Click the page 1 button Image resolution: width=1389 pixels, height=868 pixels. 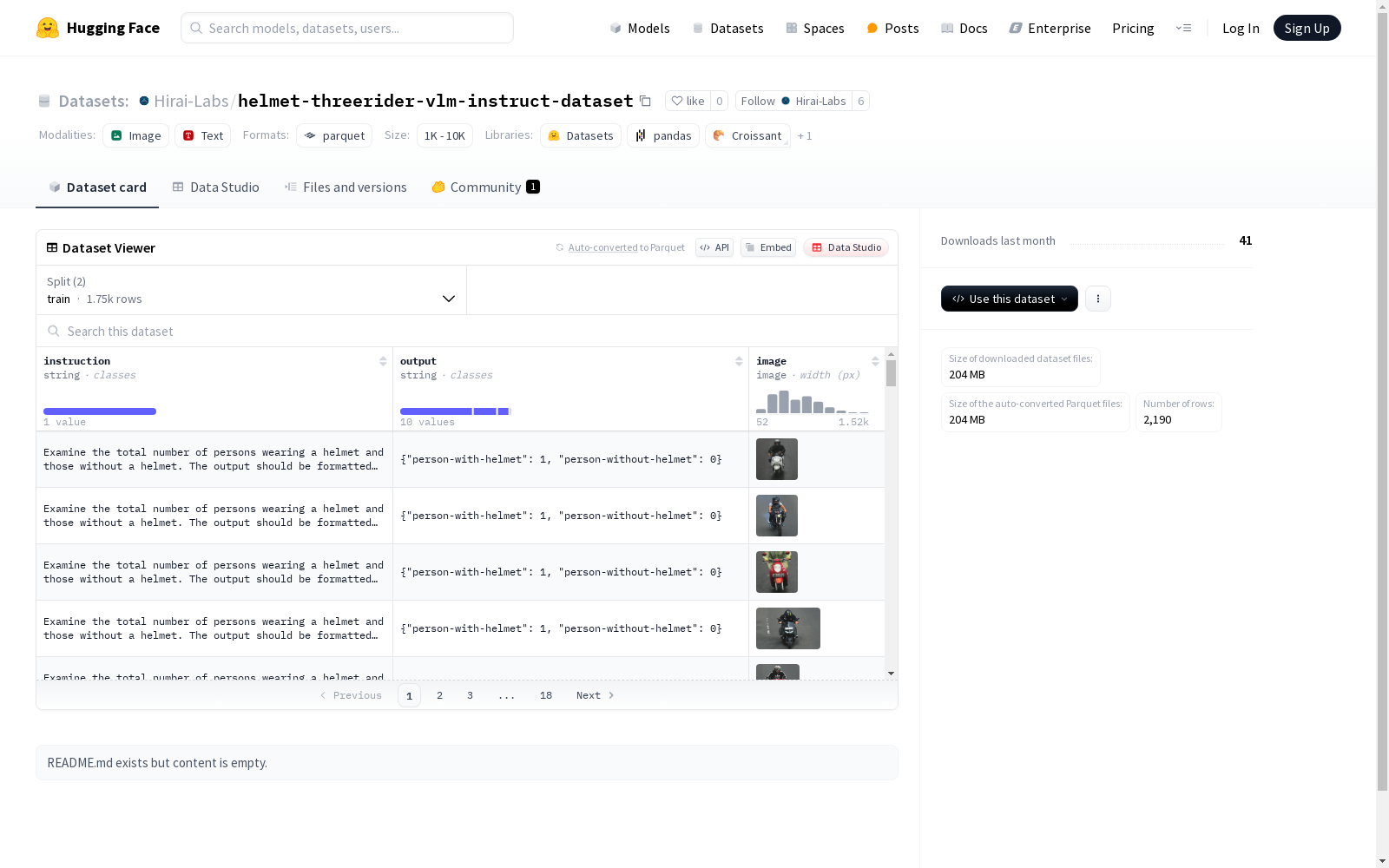[410, 695]
